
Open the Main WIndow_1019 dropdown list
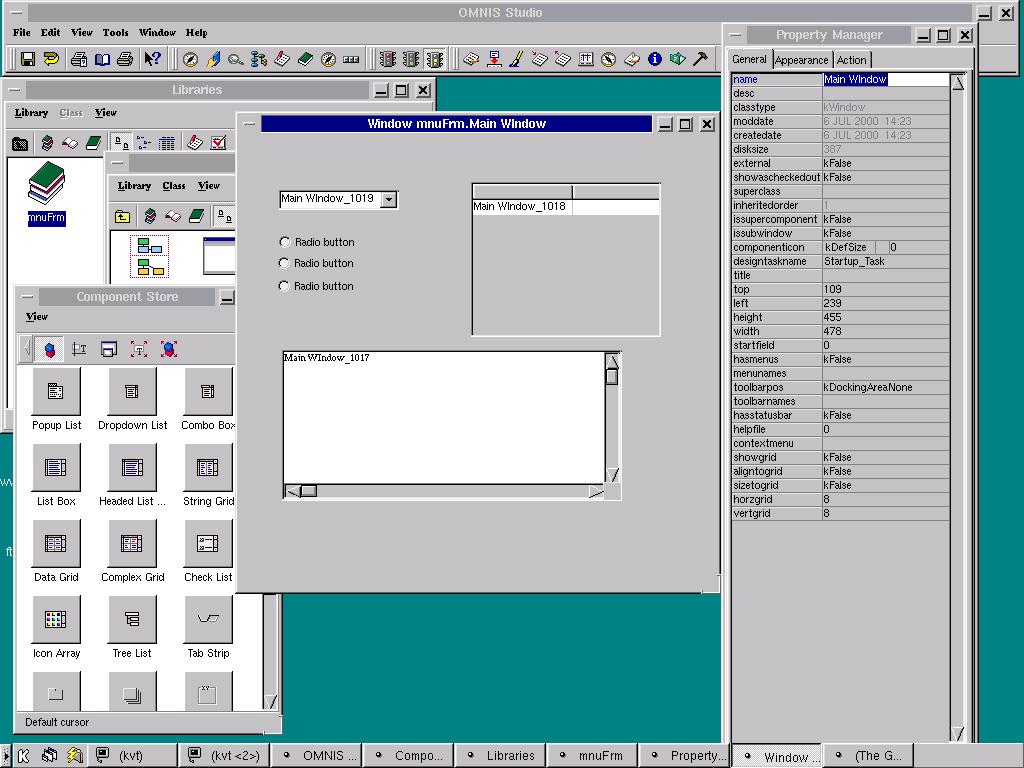pyautogui.click(x=389, y=199)
